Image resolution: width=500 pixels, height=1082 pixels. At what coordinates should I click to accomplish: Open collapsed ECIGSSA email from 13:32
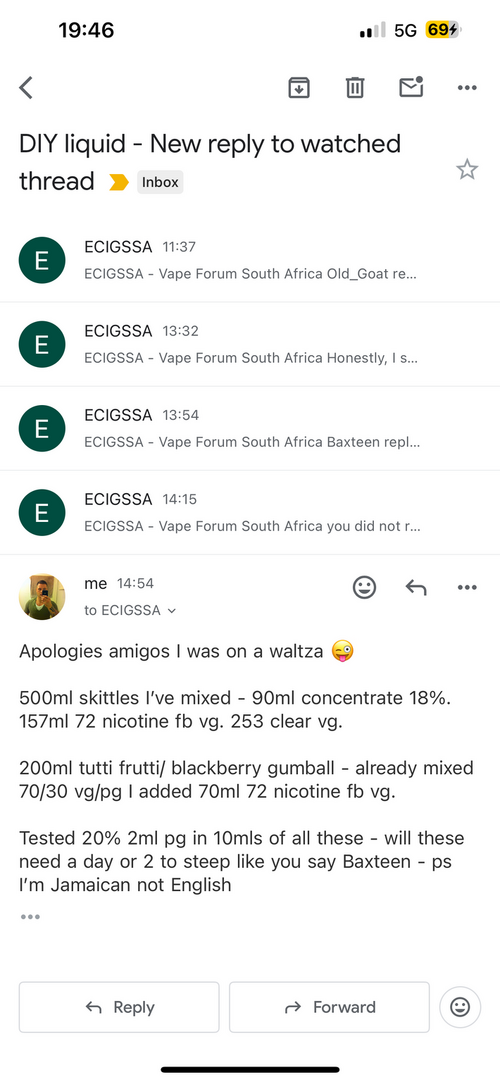(250, 344)
